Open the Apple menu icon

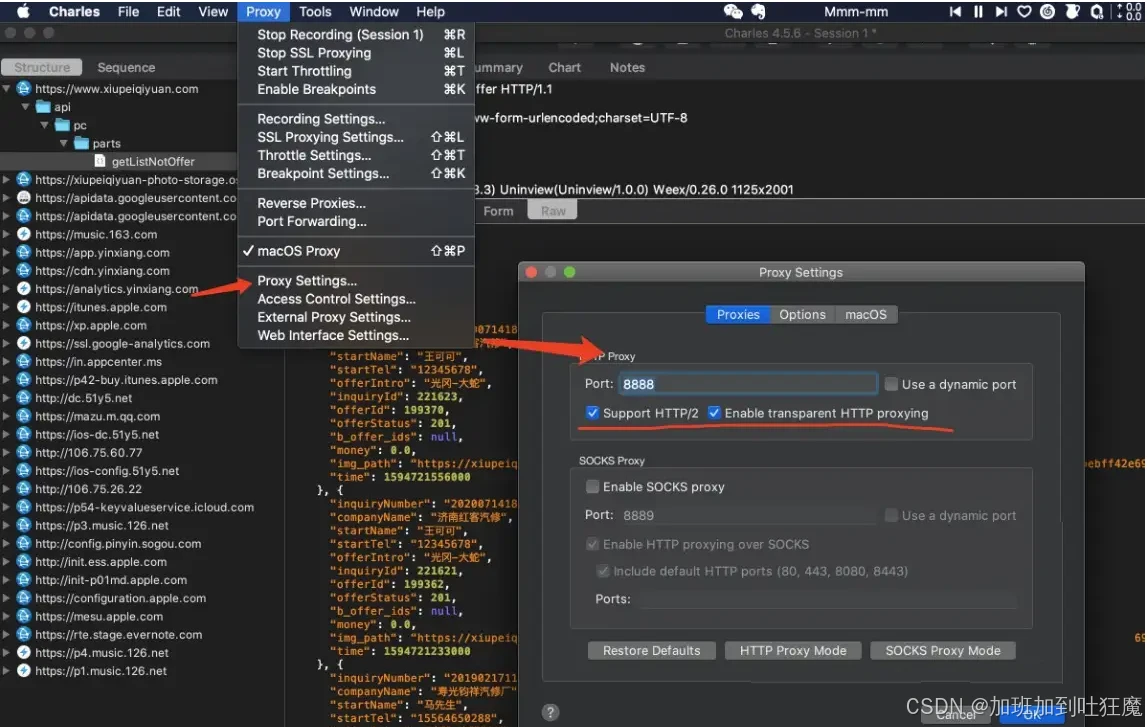coord(23,11)
